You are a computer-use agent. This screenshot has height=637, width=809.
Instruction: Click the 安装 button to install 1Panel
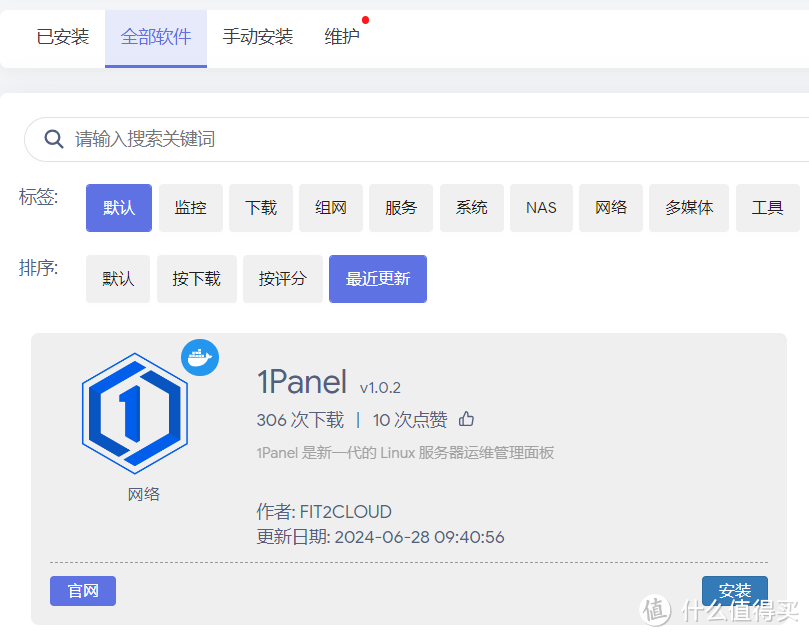[734, 591]
